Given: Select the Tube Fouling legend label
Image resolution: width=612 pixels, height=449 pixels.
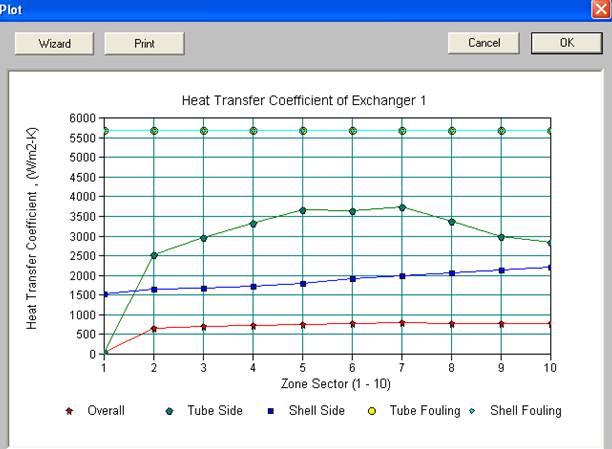Looking at the screenshot, I should coord(425,411).
